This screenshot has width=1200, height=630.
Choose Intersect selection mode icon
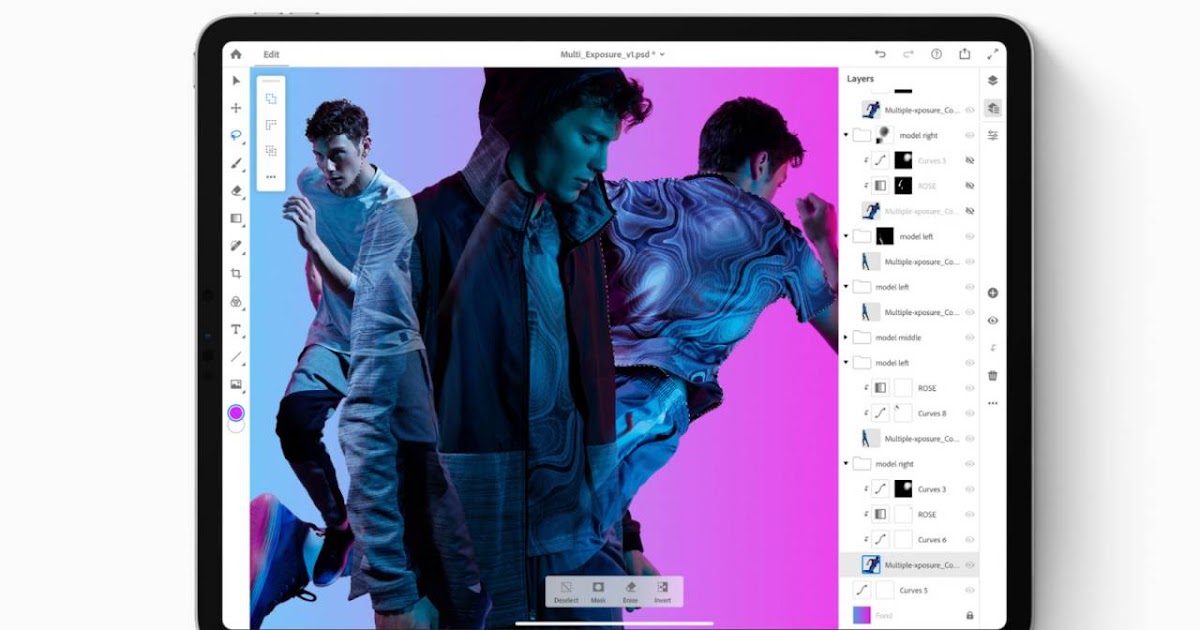tap(271, 151)
